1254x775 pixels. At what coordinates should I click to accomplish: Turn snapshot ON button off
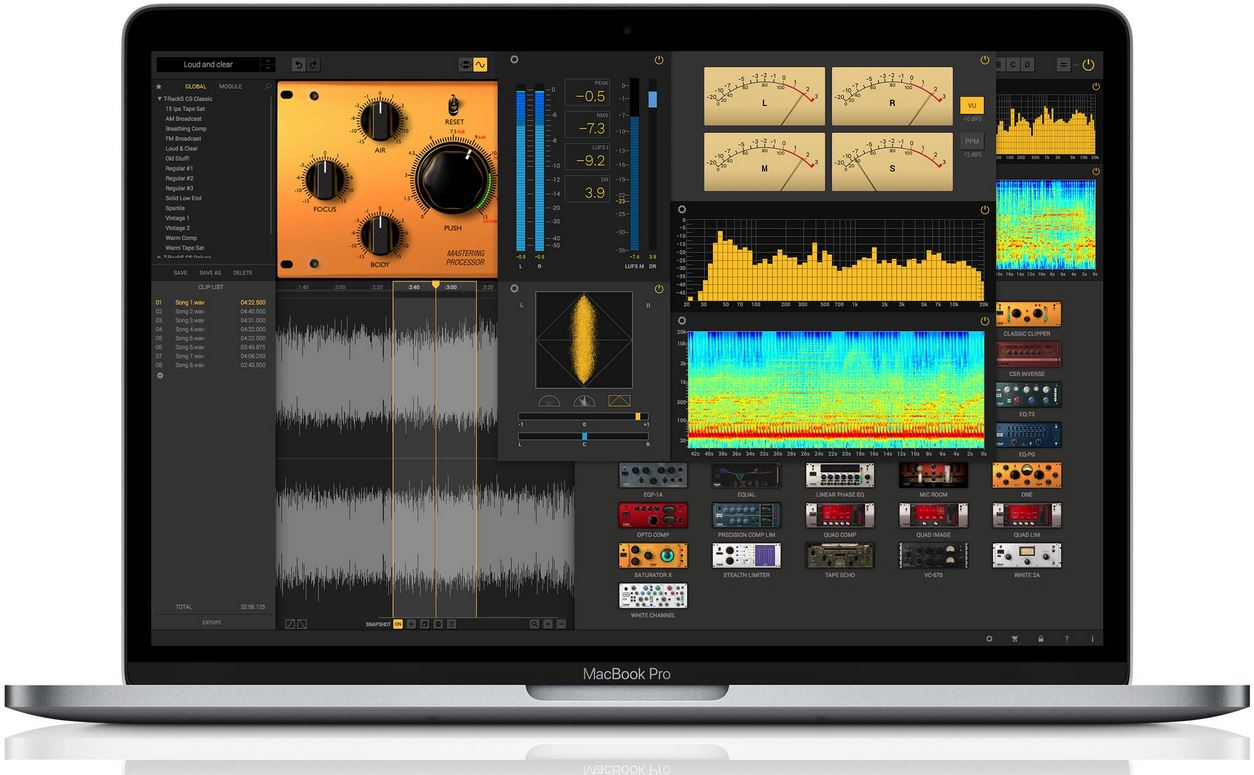398,623
